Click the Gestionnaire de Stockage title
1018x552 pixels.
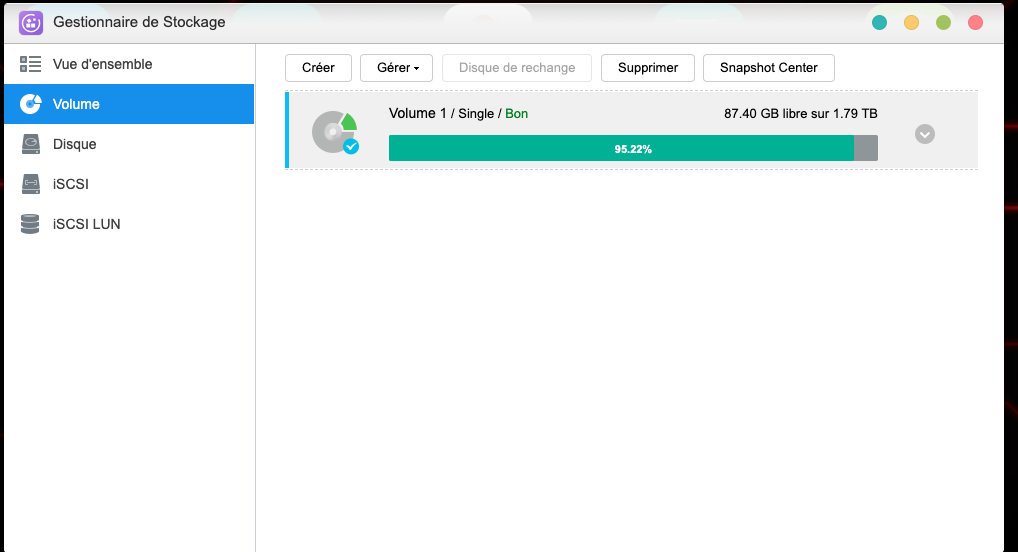point(139,22)
